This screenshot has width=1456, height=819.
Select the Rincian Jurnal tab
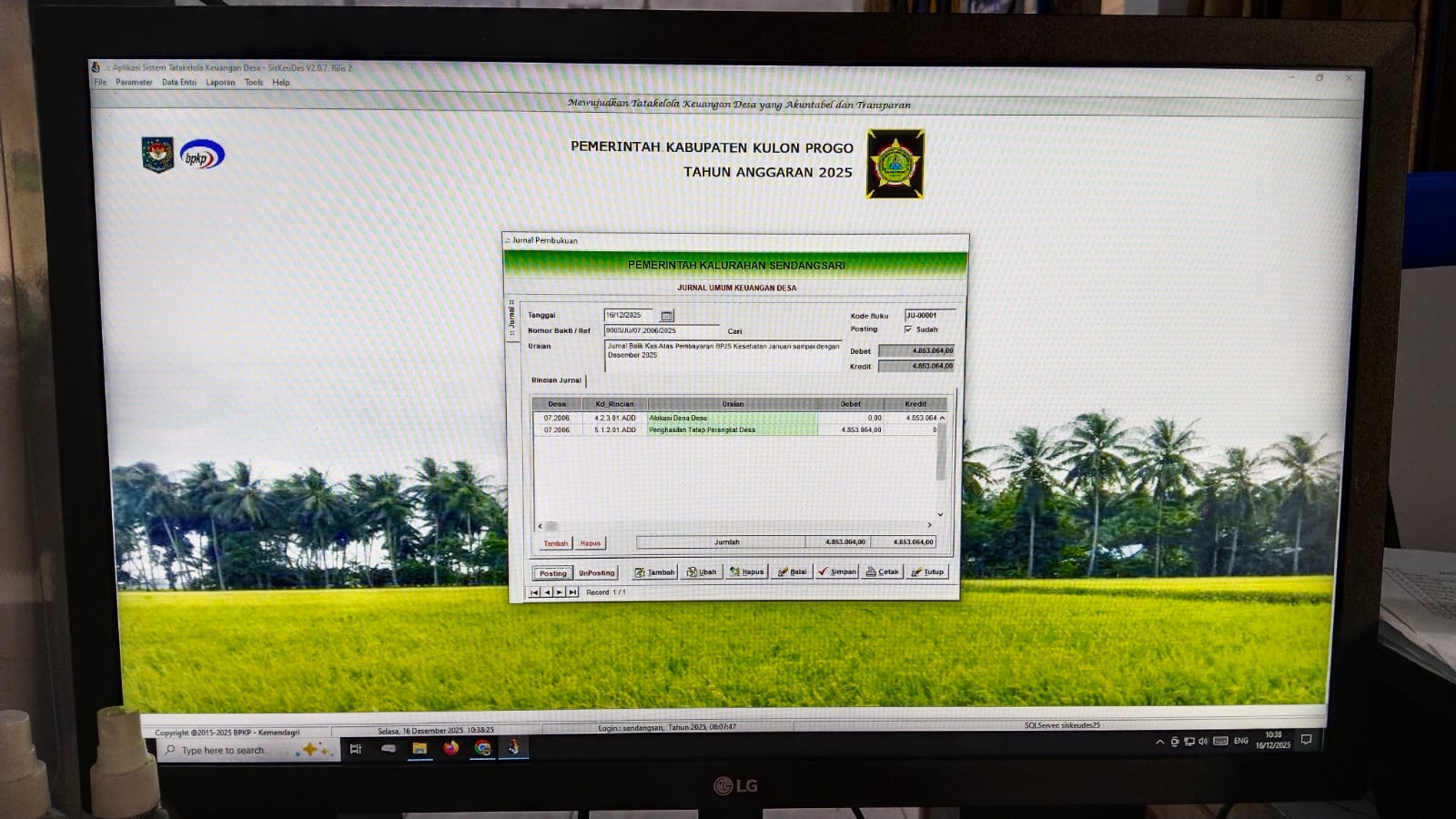point(556,380)
